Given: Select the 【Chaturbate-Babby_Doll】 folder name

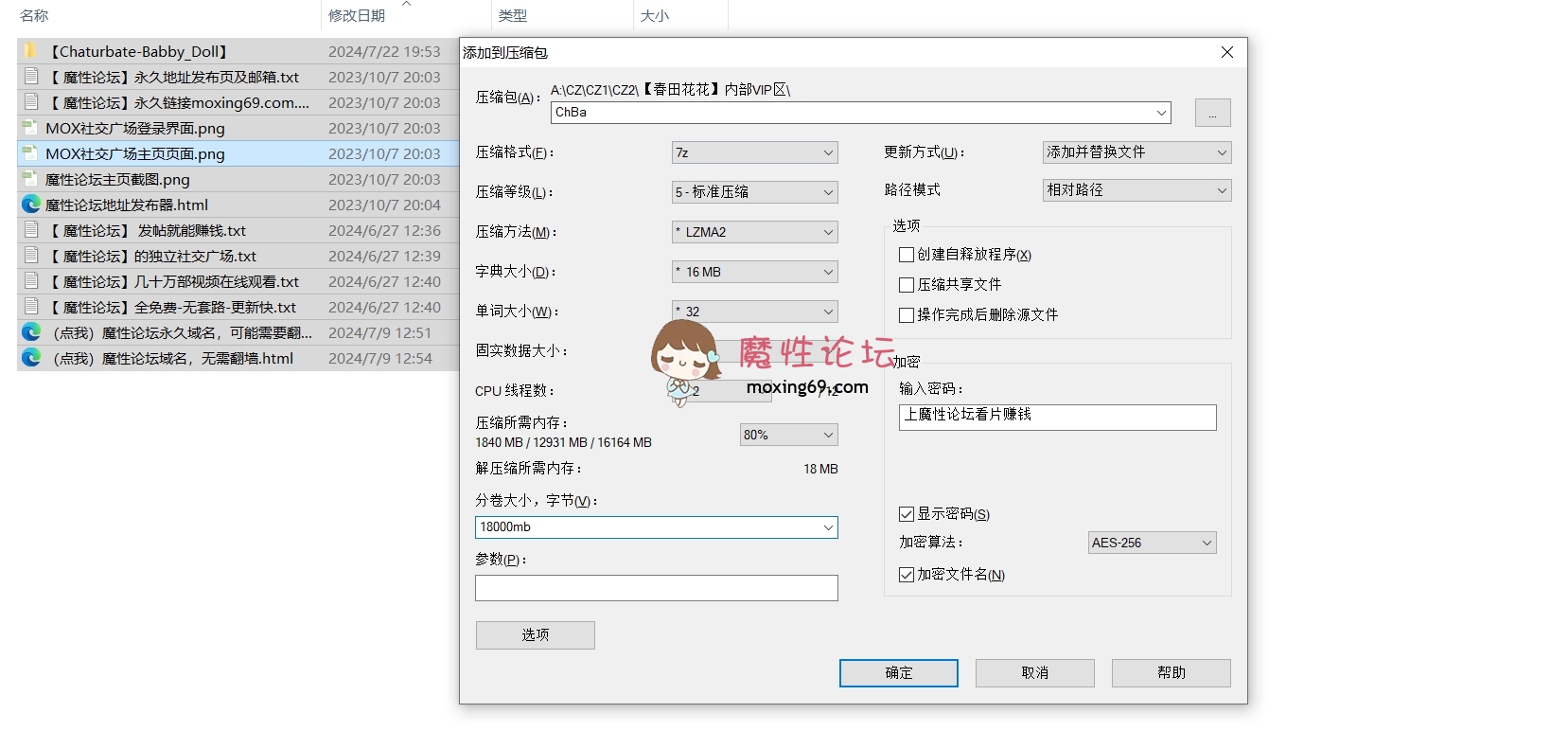Looking at the screenshot, I should tap(138, 51).
